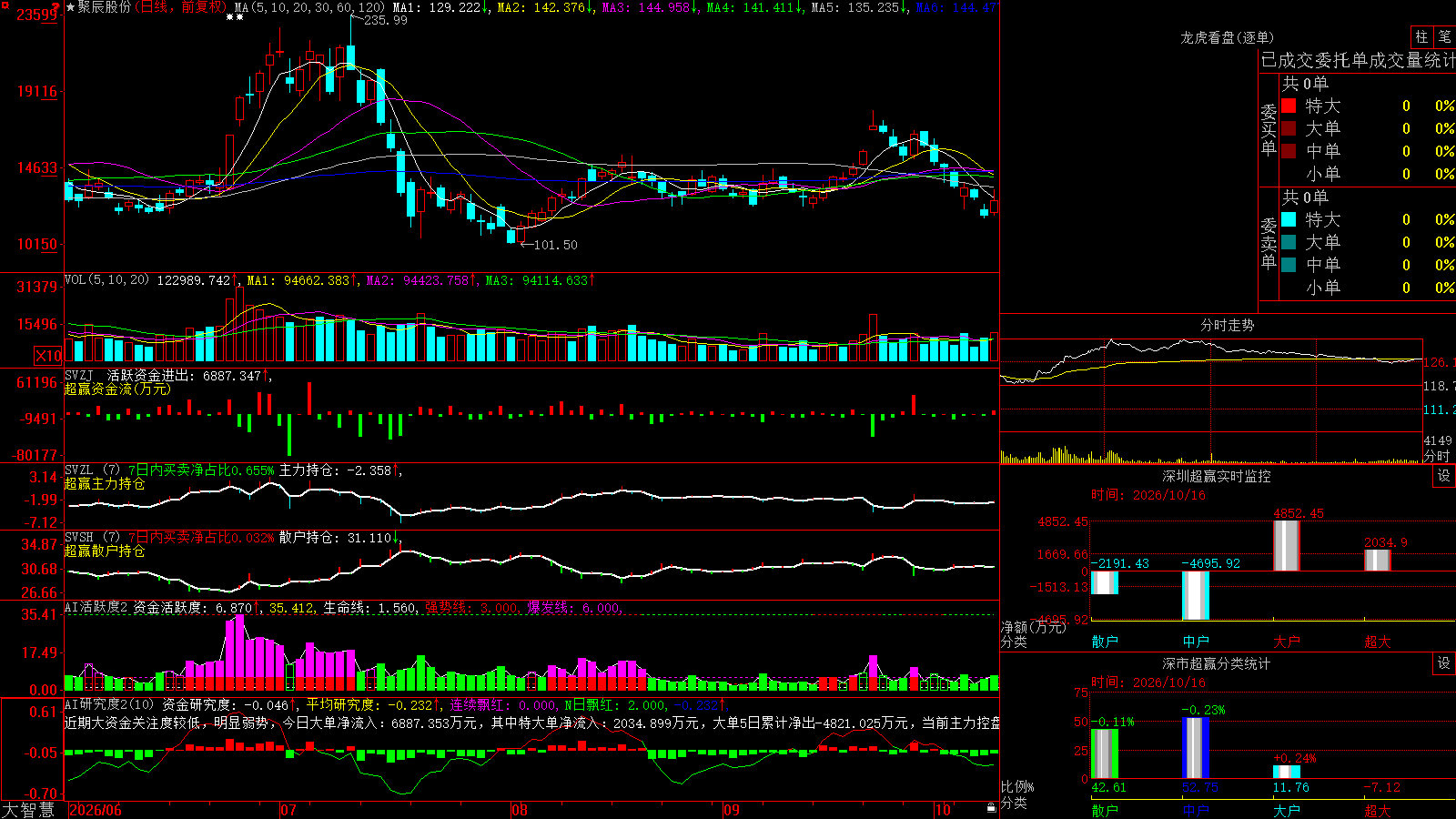
Task: Click cyan 特大 sell order color swatch
Action: point(1289,219)
